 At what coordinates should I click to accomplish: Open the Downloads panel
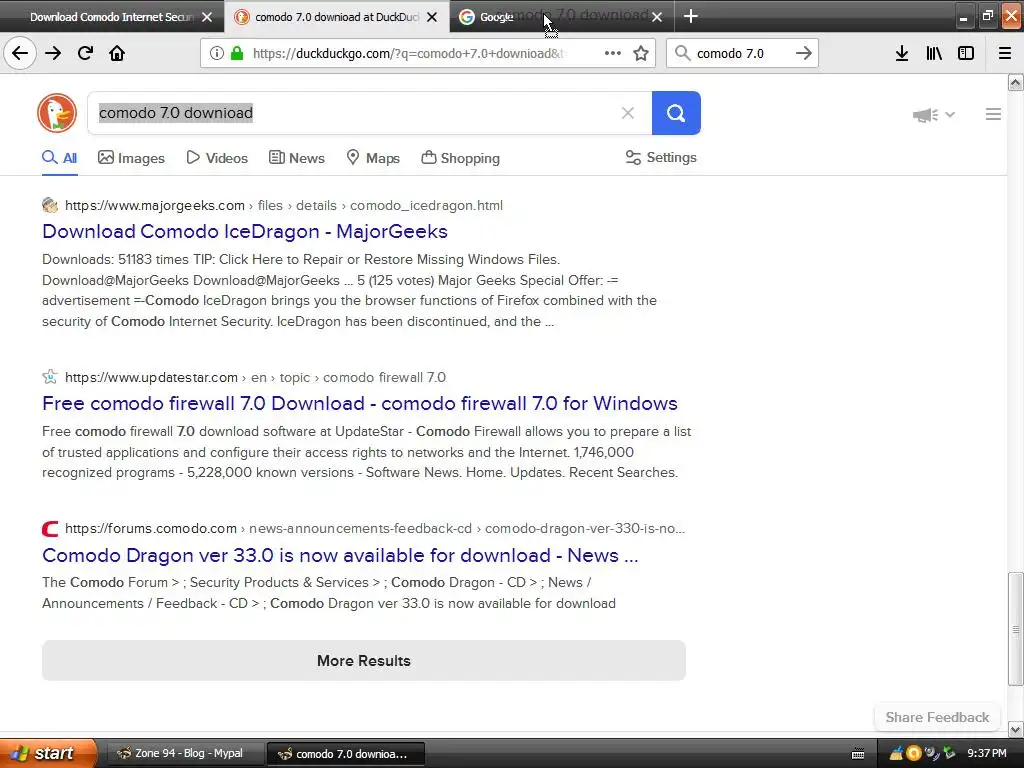(901, 53)
